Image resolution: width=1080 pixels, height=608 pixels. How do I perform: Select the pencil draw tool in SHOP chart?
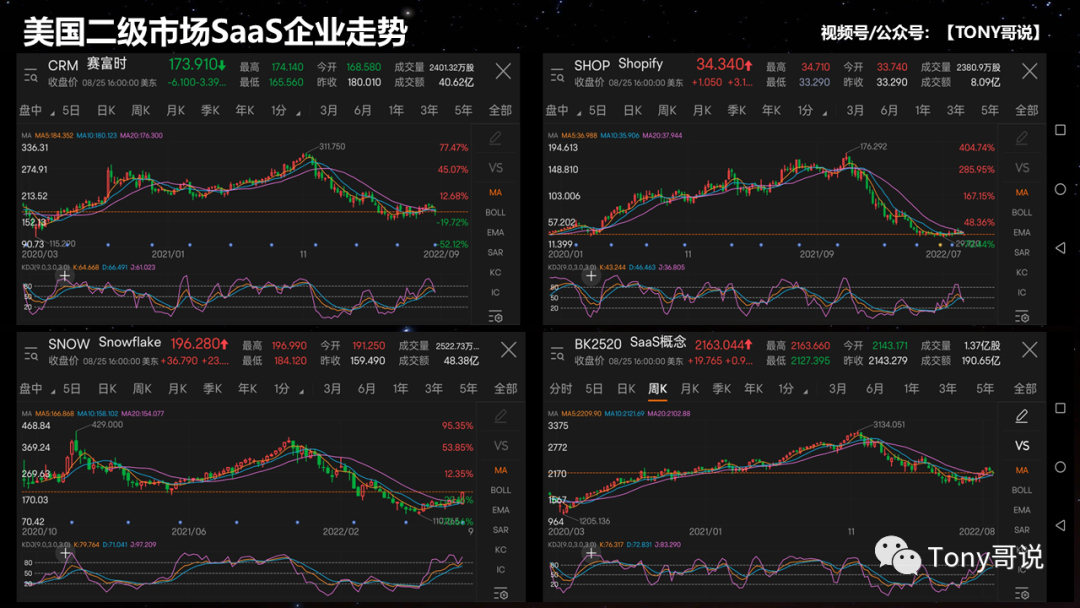[x=1021, y=138]
